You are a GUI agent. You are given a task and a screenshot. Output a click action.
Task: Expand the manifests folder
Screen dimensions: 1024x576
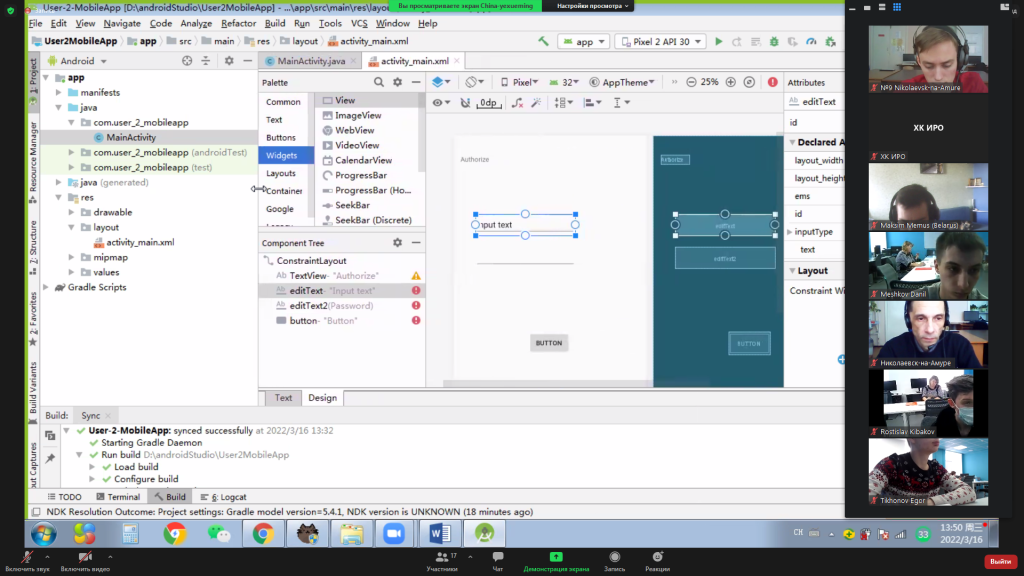tap(59, 93)
